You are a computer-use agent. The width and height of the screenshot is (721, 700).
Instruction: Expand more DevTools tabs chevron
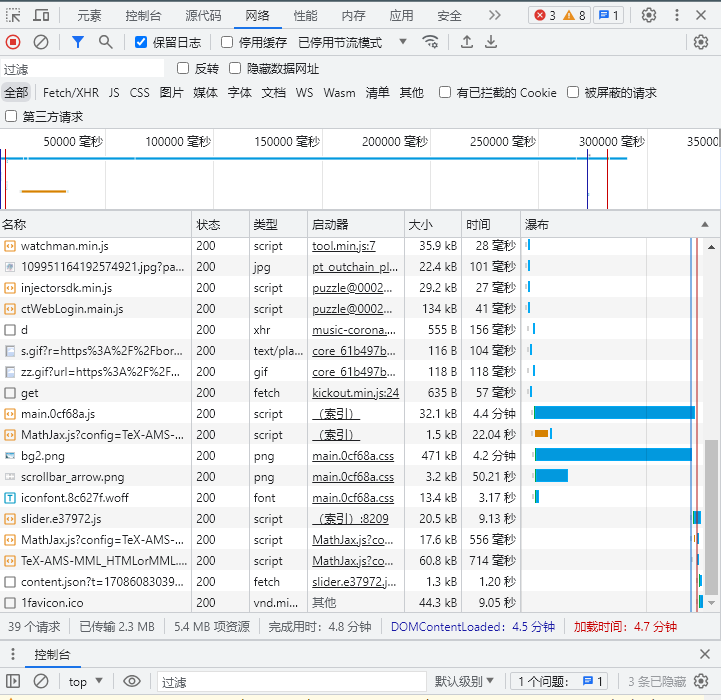494,16
